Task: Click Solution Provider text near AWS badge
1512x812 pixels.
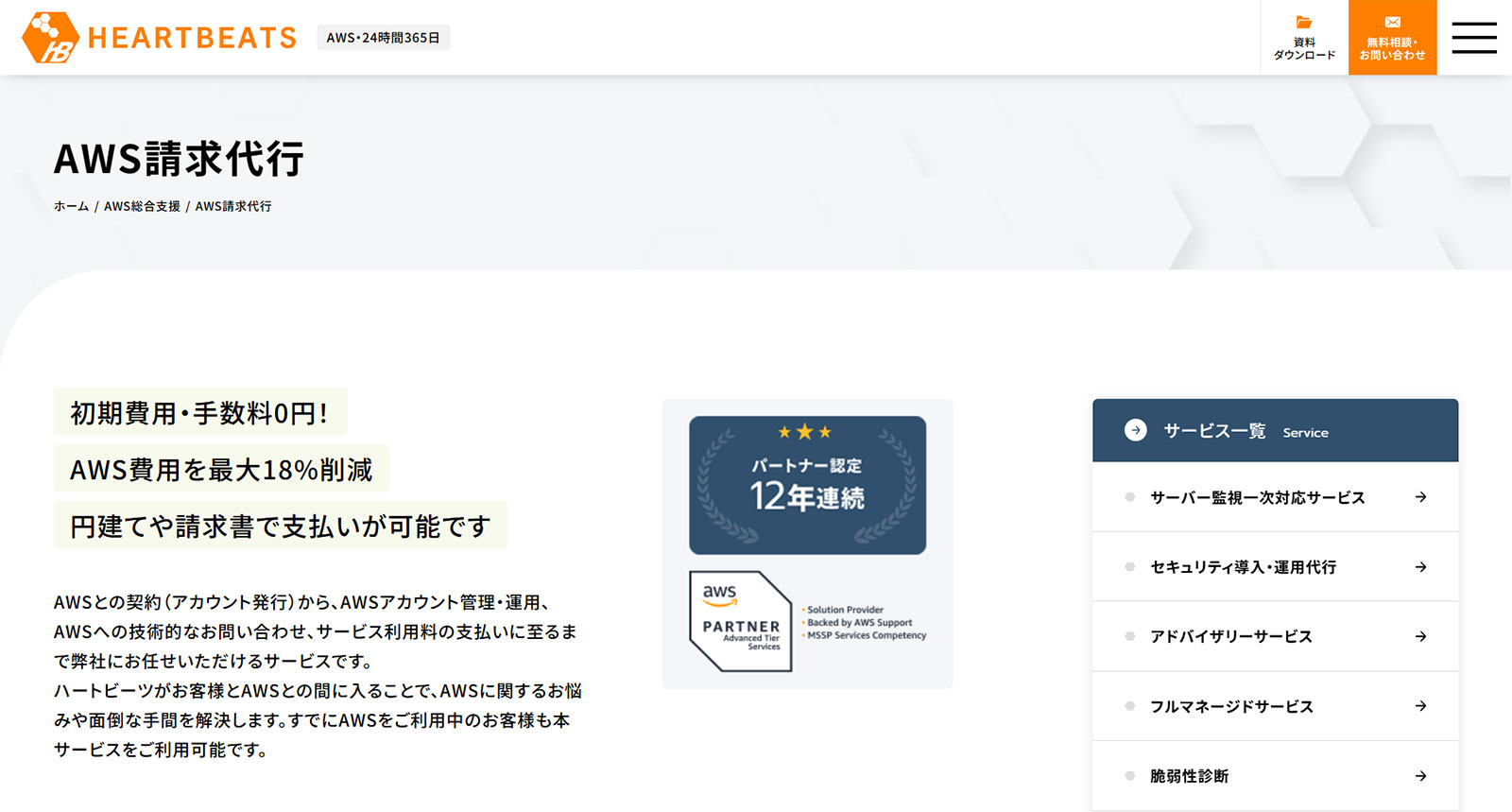Action: click(845, 610)
